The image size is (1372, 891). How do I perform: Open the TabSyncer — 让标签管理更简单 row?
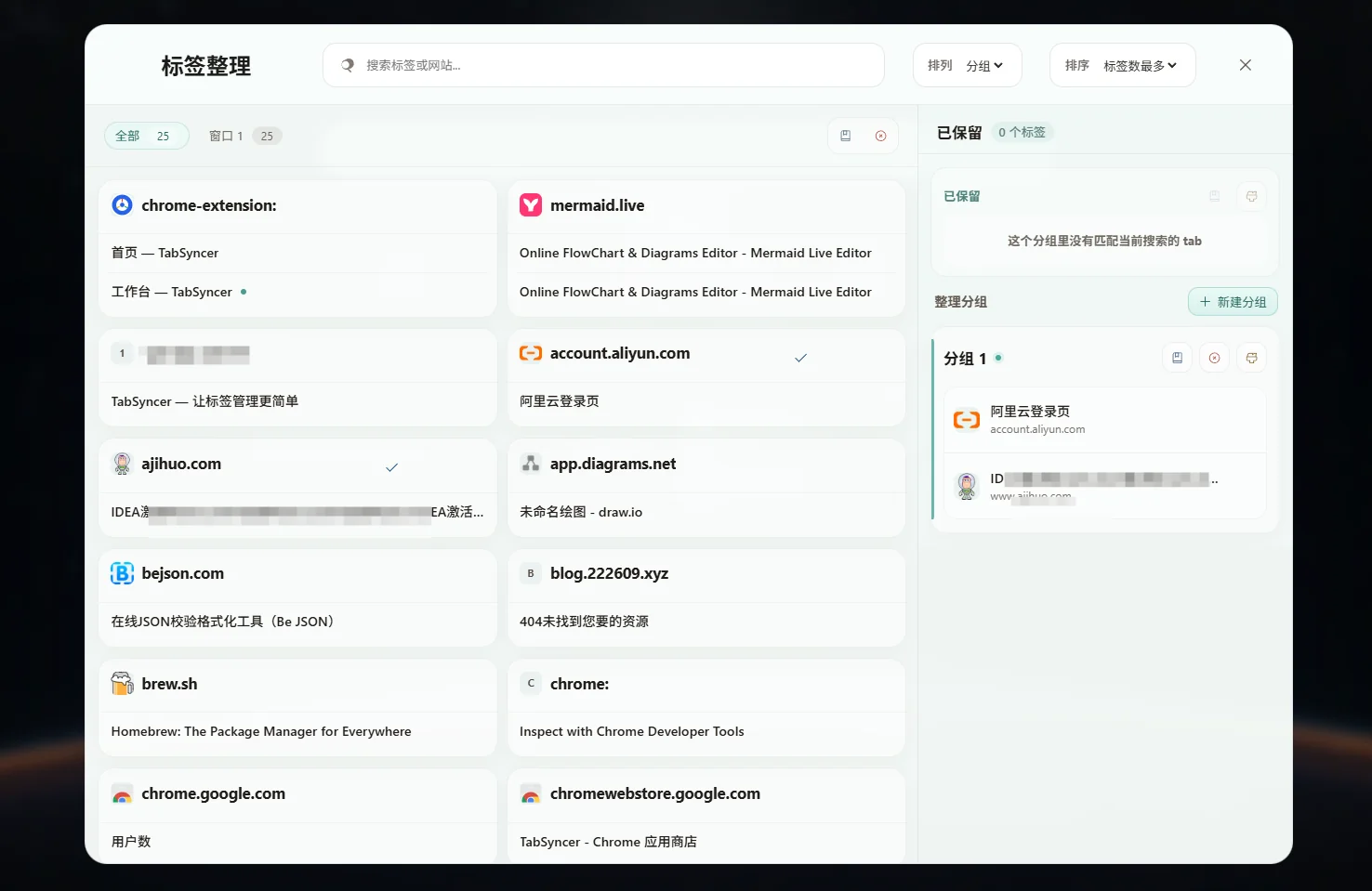297,401
